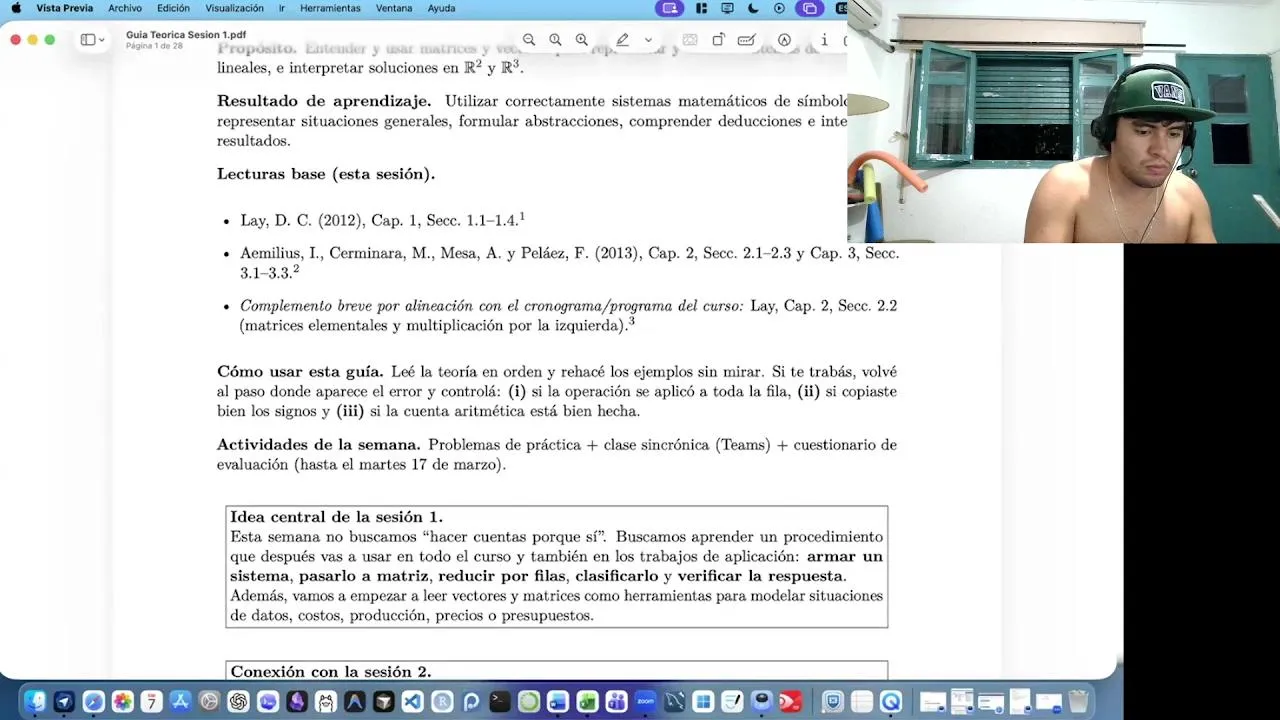The height and width of the screenshot is (720, 1280).
Task: Open Microsoft Teams from the Dock
Action: pos(616,701)
